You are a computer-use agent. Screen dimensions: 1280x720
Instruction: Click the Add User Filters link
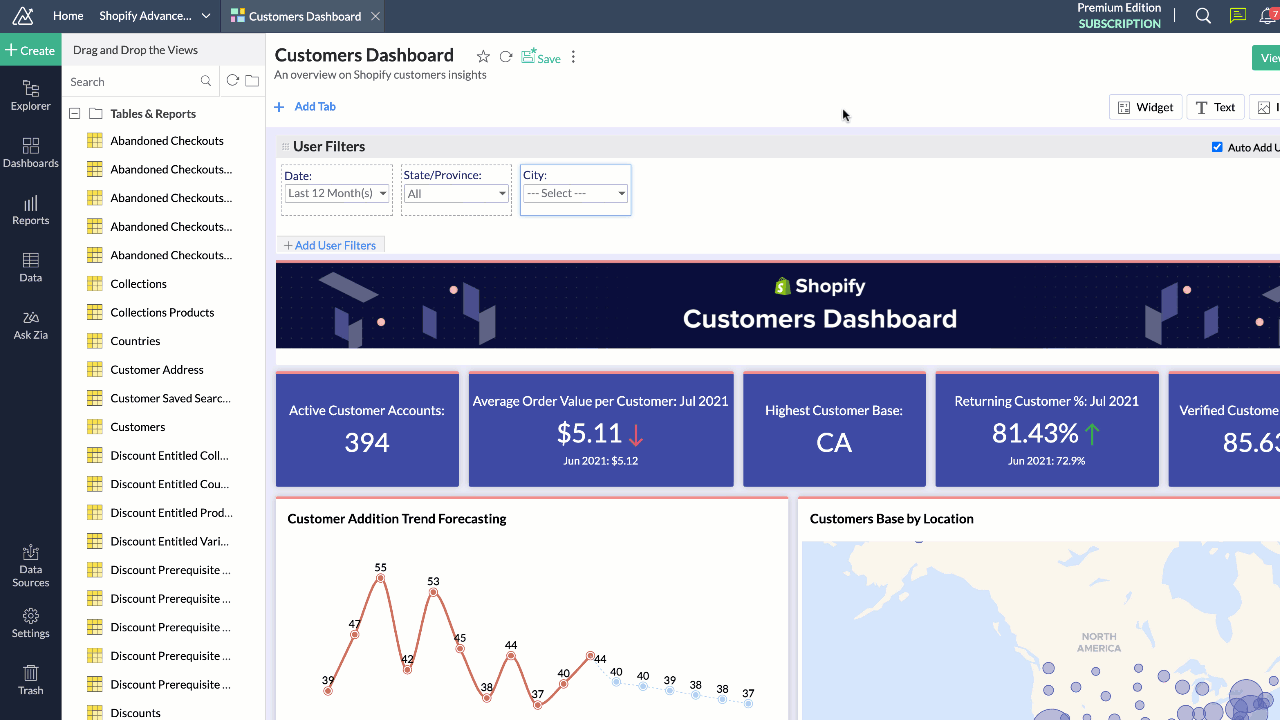click(330, 246)
